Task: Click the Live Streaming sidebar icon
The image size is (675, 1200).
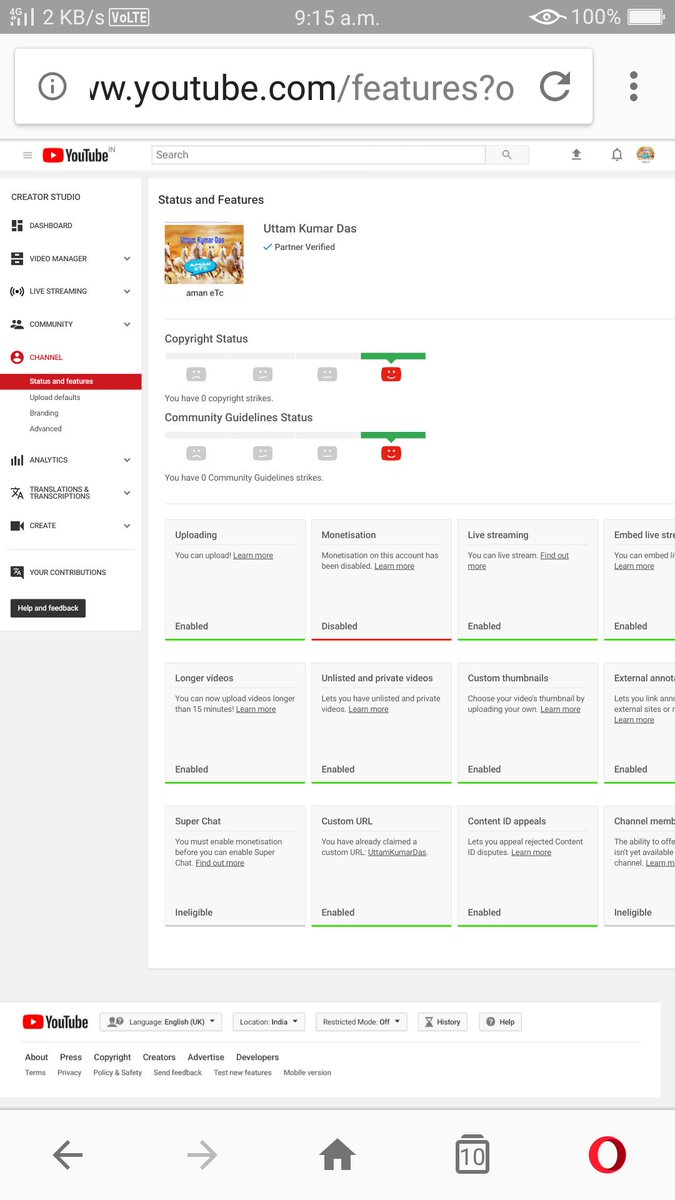Action: click(x=17, y=292)
